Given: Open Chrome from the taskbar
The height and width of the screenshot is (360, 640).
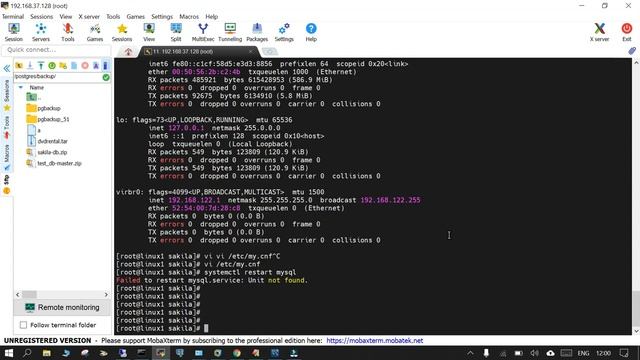Looking at the screenshot, I should pyautogui.click(x=237, y=353).
